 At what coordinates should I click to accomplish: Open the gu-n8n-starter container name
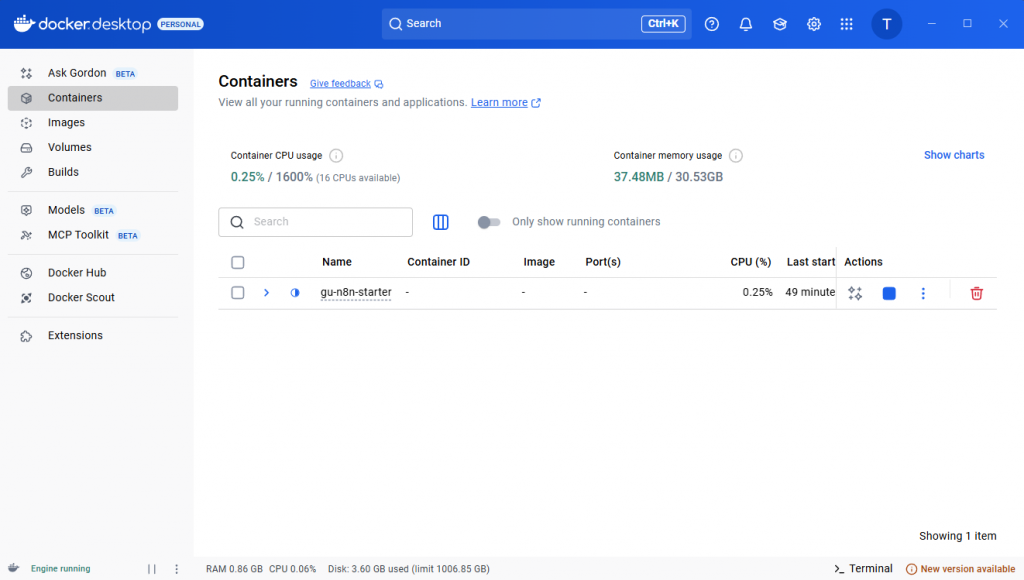pos(356,292)
